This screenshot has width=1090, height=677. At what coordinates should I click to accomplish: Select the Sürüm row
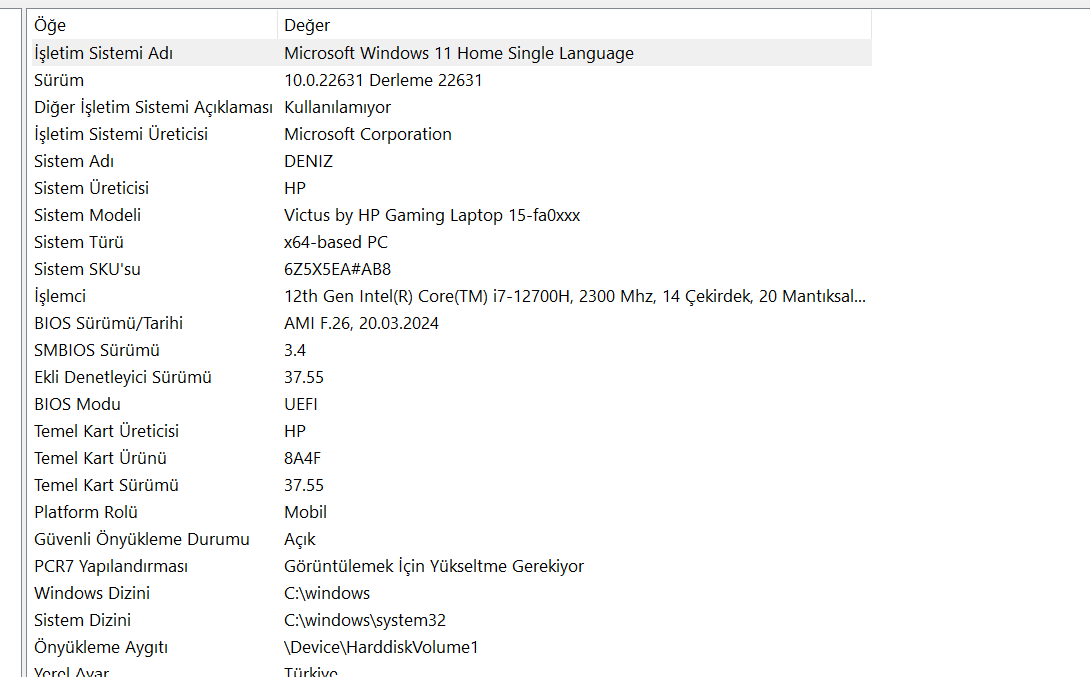click(59, 80)
